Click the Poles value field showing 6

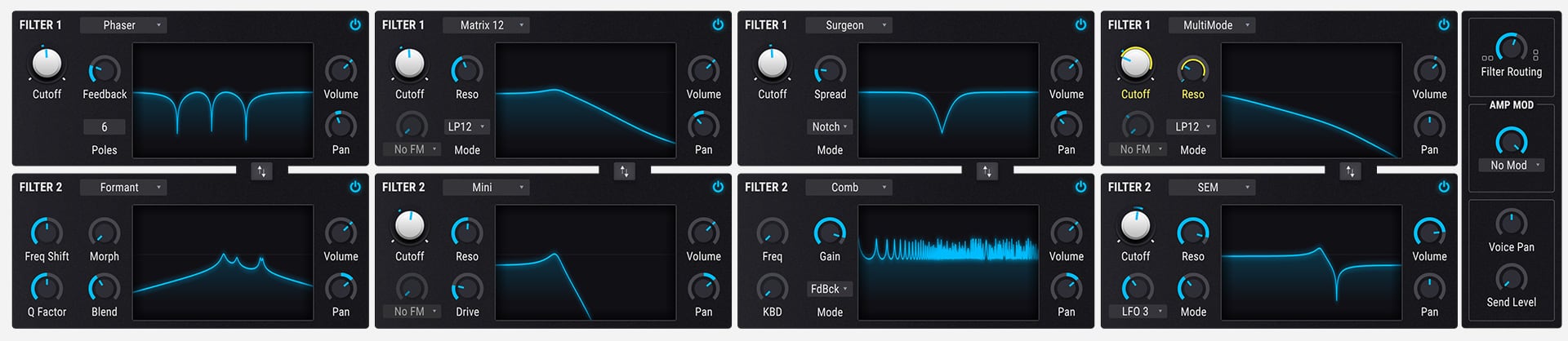(105, 127)
